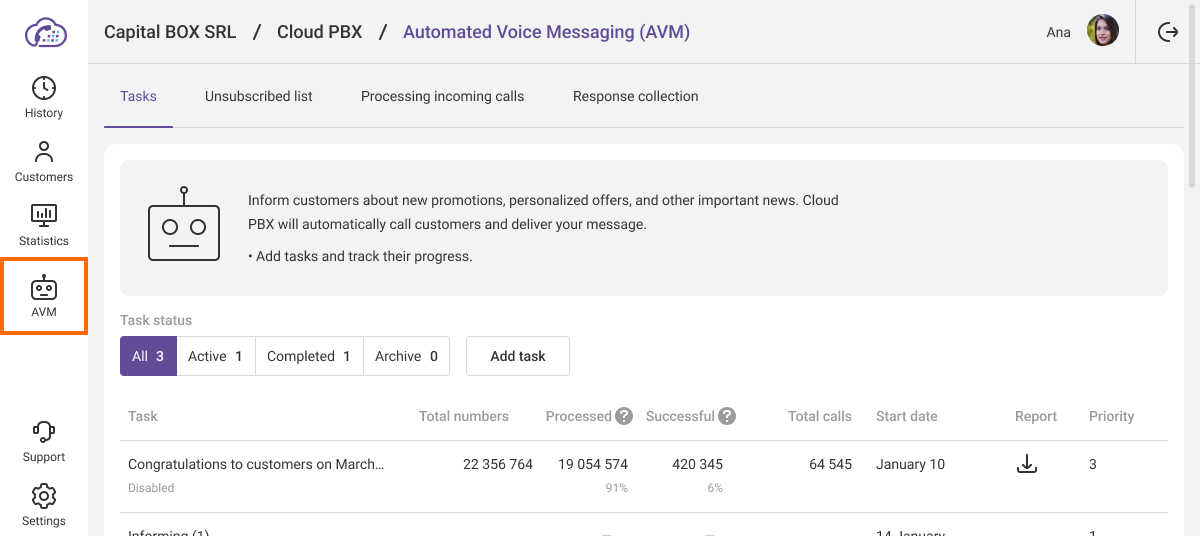Show Archive tasks filter
1200x536 pixels.
[406, 356]
